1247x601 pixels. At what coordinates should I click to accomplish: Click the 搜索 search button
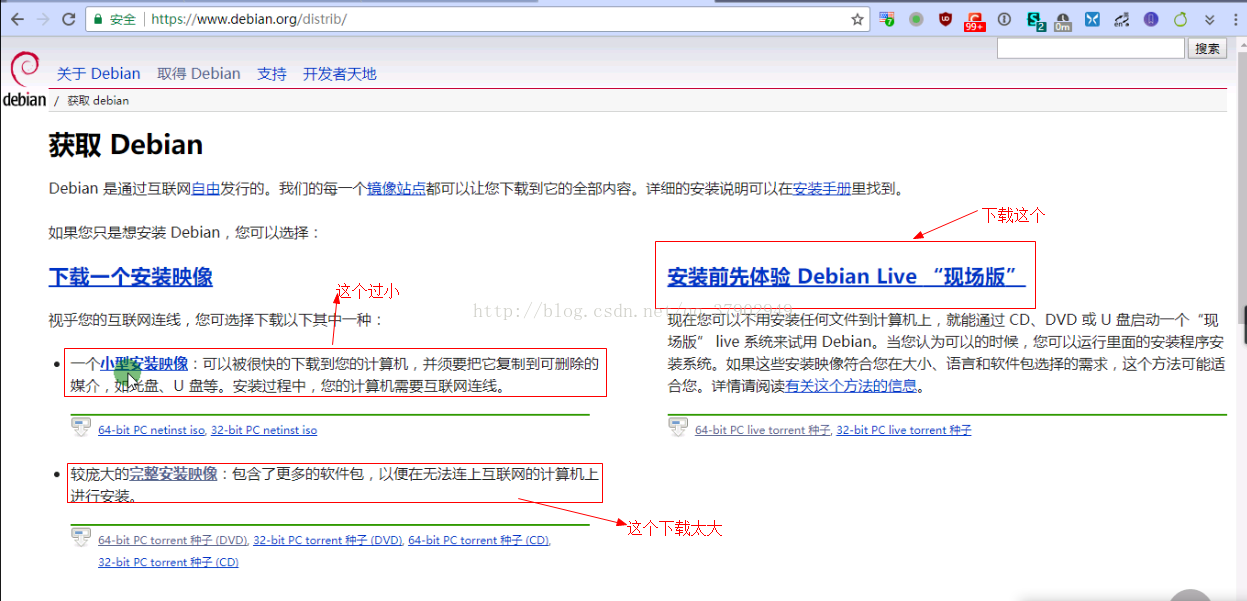click(1207, 48)
